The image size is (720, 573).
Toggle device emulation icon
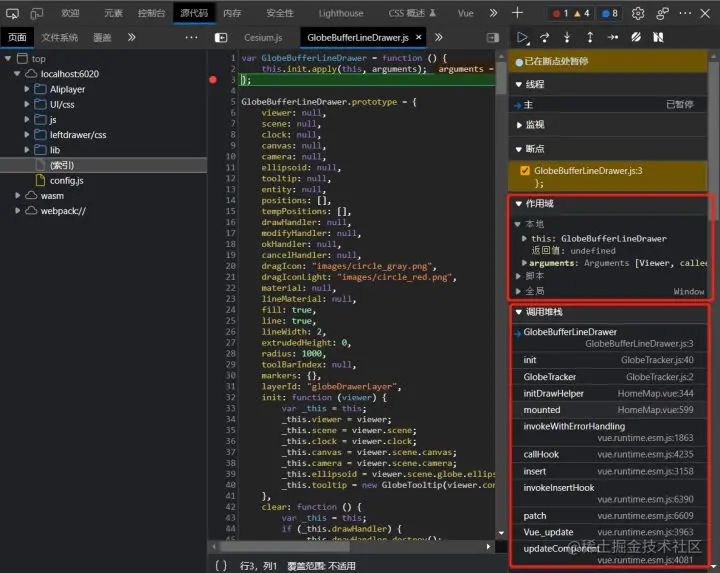point(36,13)
